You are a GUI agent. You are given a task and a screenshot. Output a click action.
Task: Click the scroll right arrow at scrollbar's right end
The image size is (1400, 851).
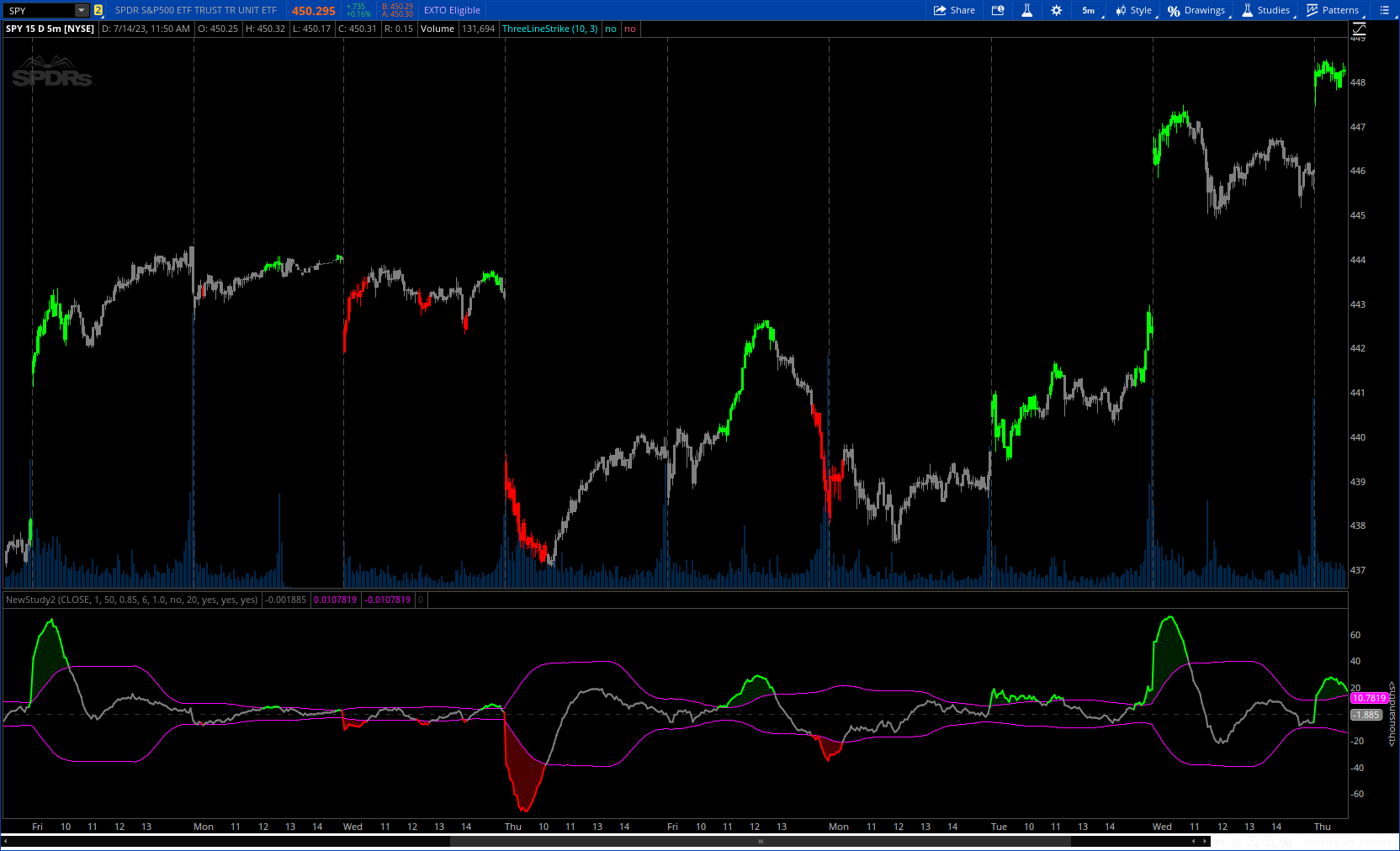pyautogui.click(x=1205, y=841)
